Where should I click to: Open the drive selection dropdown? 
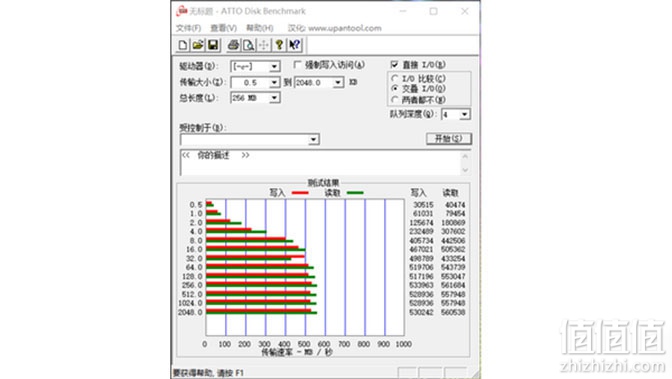point(274,66)
